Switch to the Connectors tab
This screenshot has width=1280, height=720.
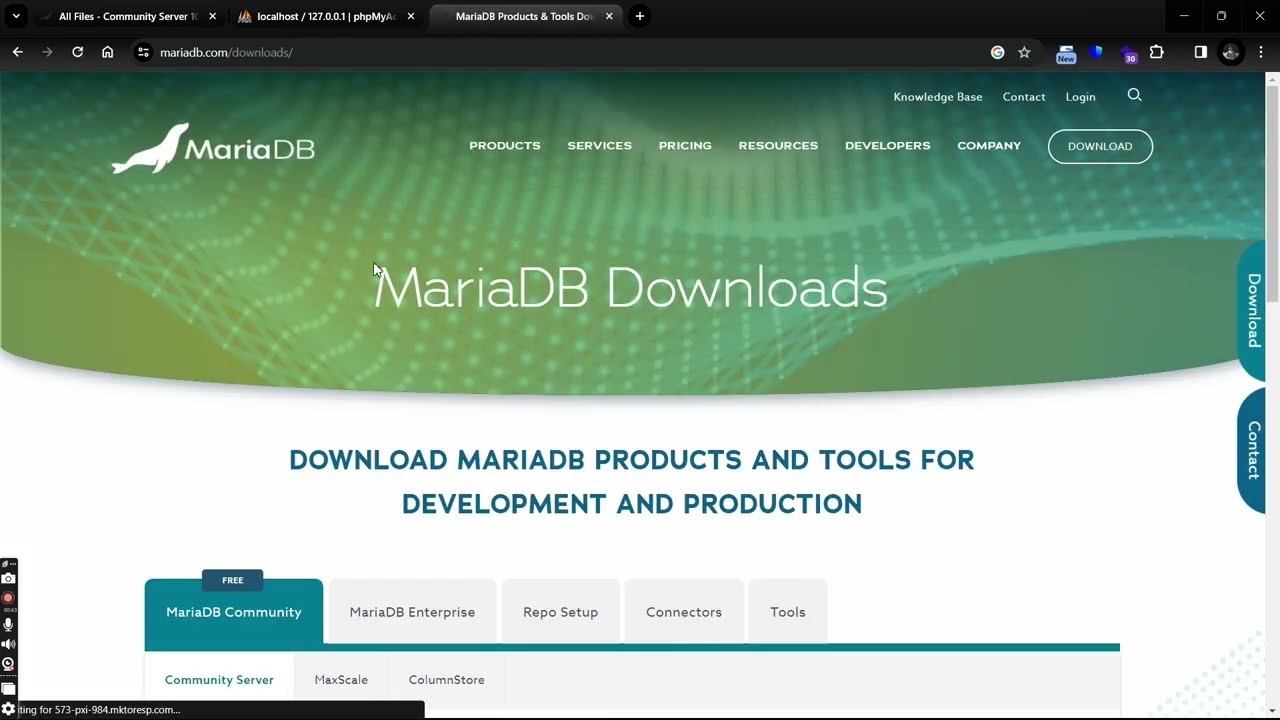684,612
